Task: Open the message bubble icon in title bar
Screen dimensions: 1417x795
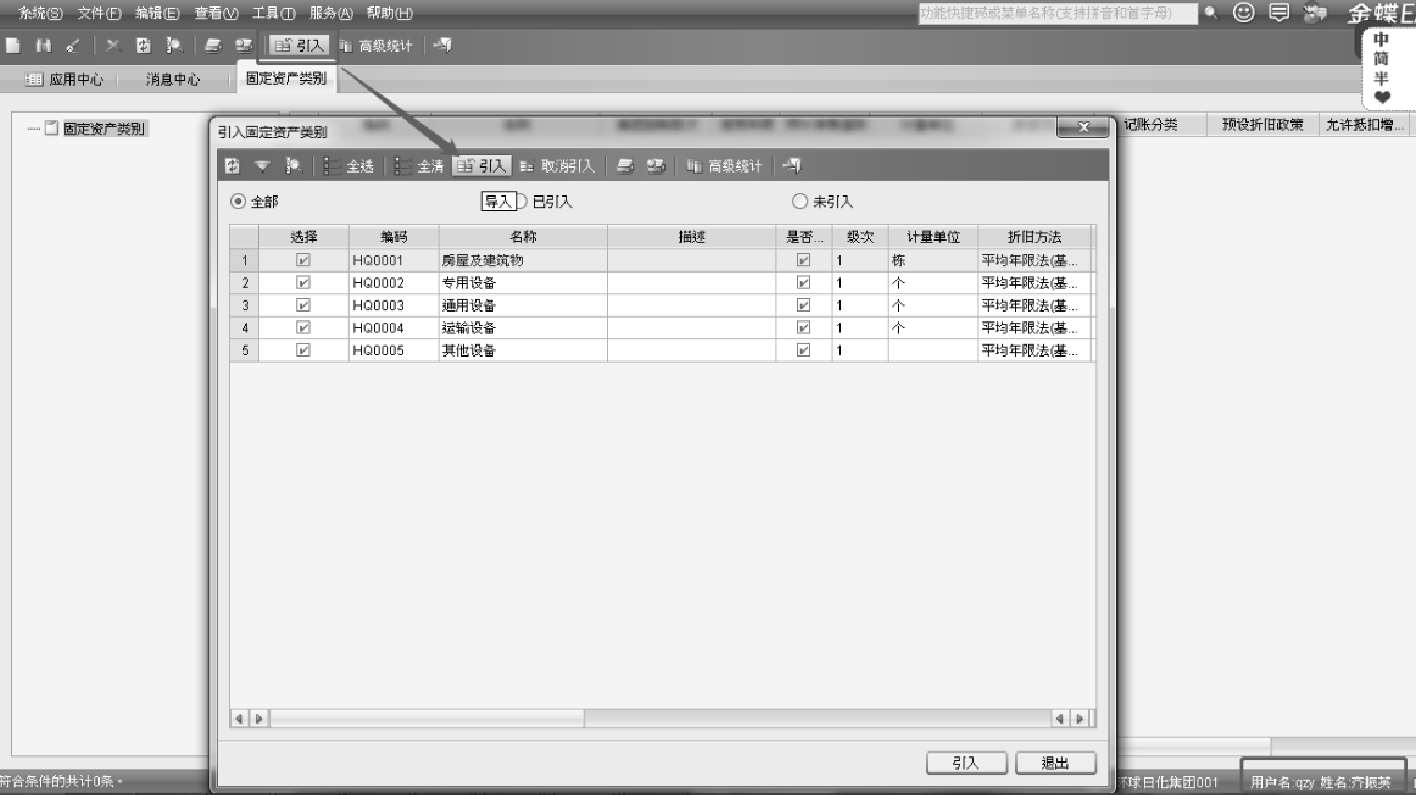Action: click(x=1279, y=13)
